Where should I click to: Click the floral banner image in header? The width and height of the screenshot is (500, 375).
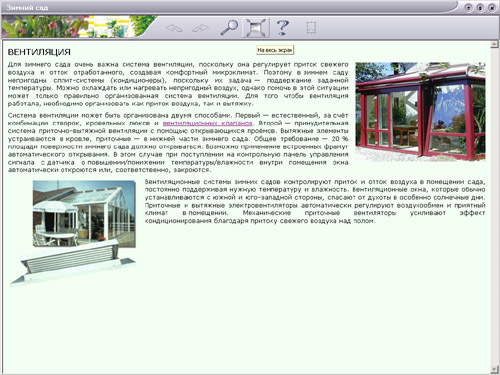coord(78,27)
